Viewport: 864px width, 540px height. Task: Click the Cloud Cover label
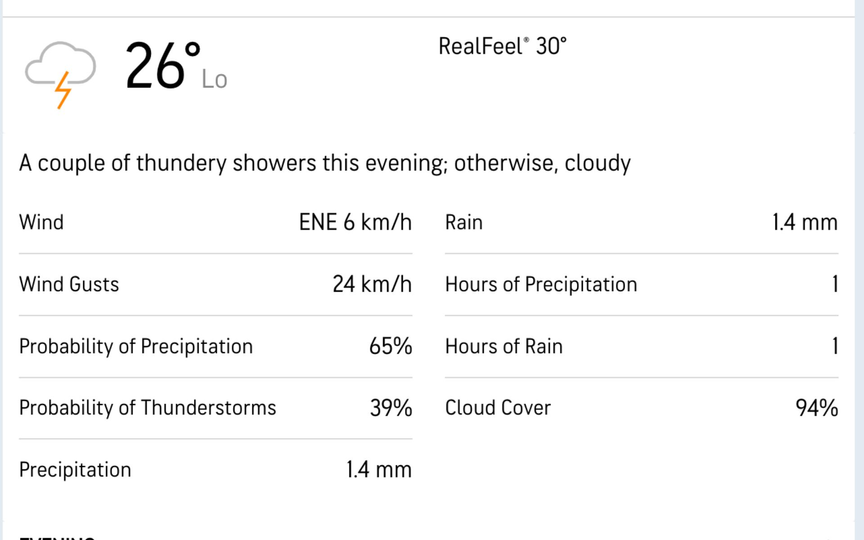(x=498, y=408)
